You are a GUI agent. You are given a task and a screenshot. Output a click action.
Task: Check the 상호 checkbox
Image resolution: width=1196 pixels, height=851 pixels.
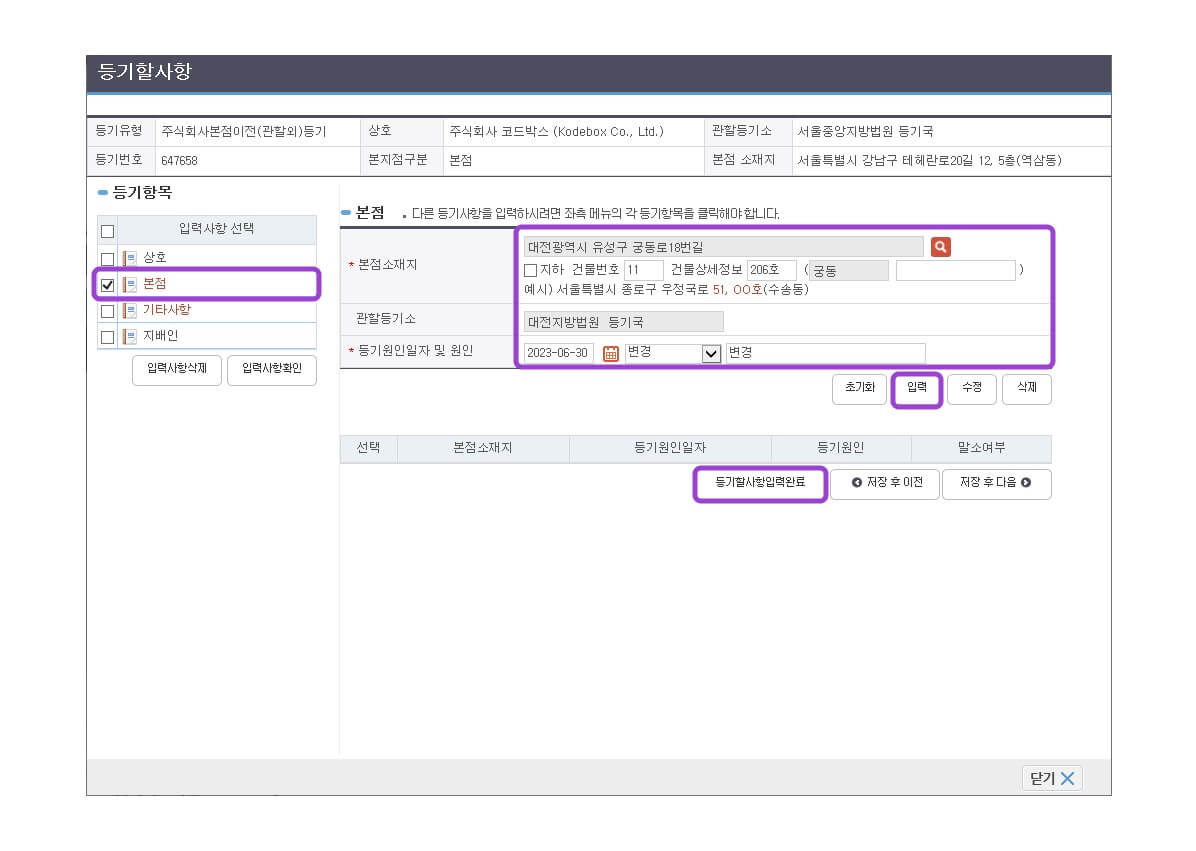[108, 259]
